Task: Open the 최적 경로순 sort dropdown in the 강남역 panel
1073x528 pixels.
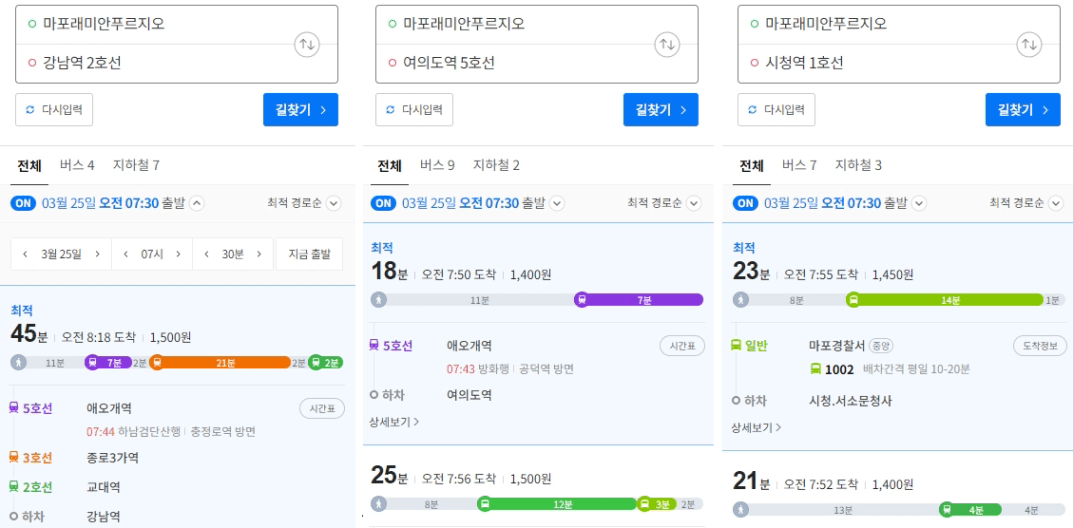Action: pyautogui.click(x=304, y=203)
